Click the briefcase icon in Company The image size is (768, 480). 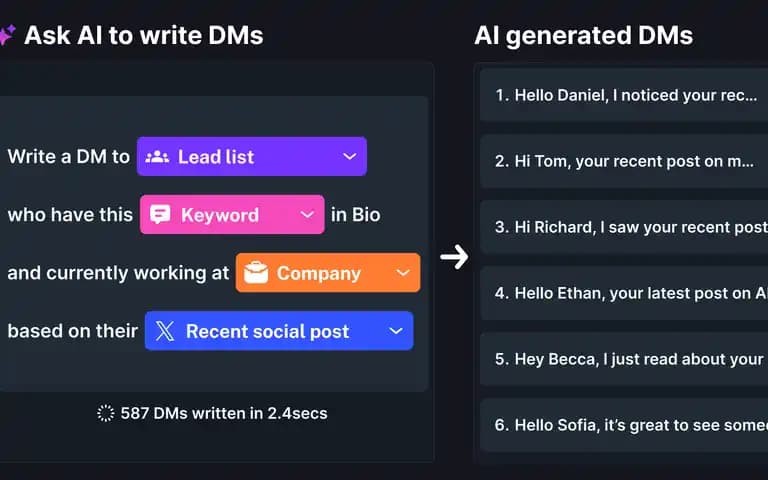[x=256, y=273]
